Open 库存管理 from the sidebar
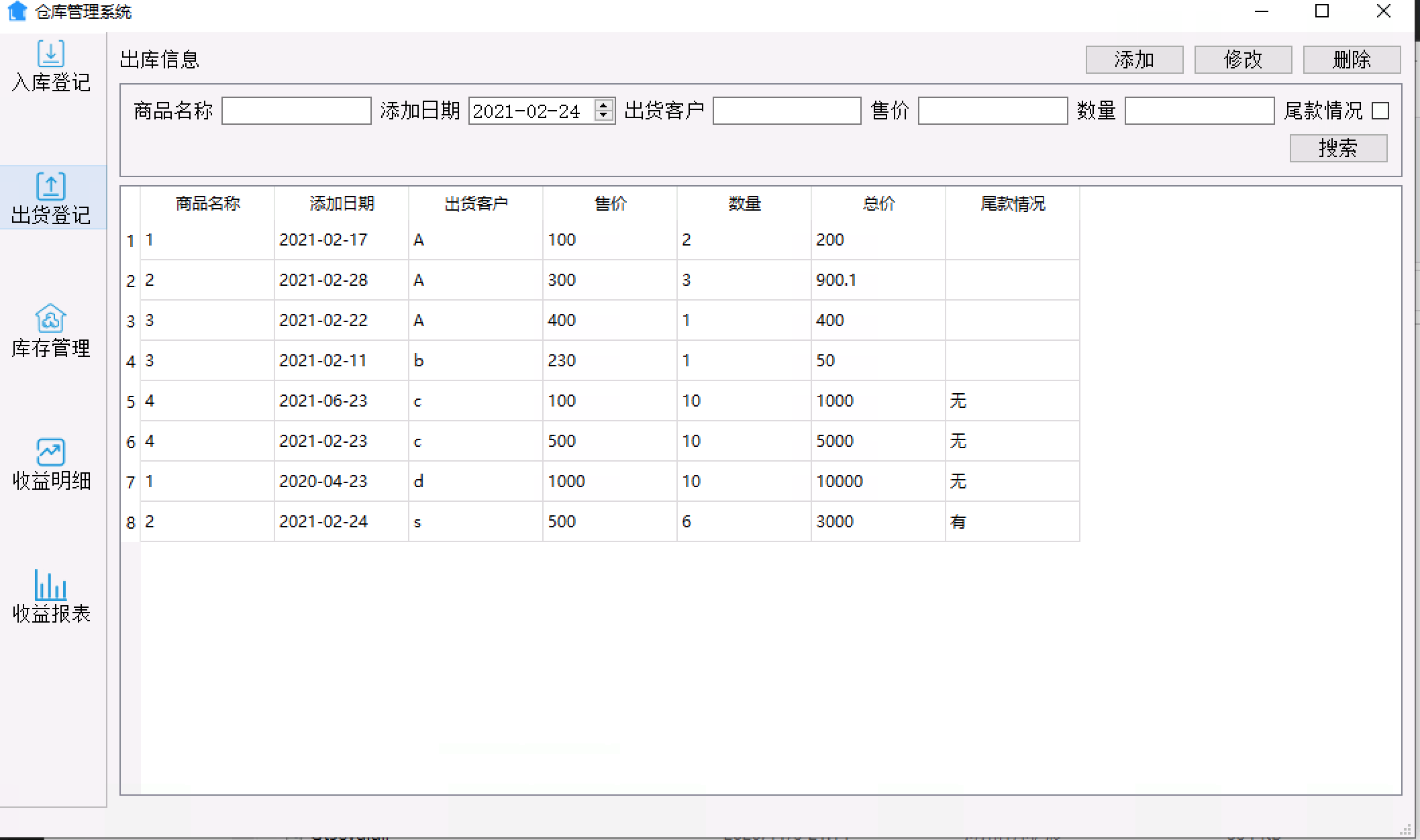This screenshot has height=840, width=1420. pos(50,329)
